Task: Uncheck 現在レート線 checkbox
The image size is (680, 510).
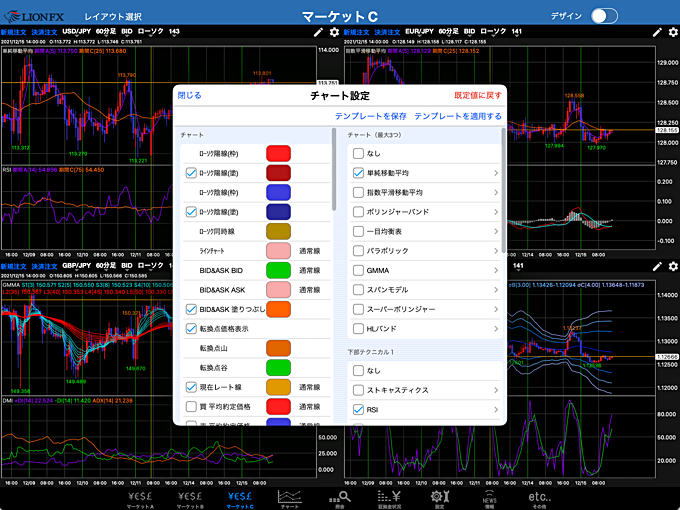Action: click(x=191, y=387)
